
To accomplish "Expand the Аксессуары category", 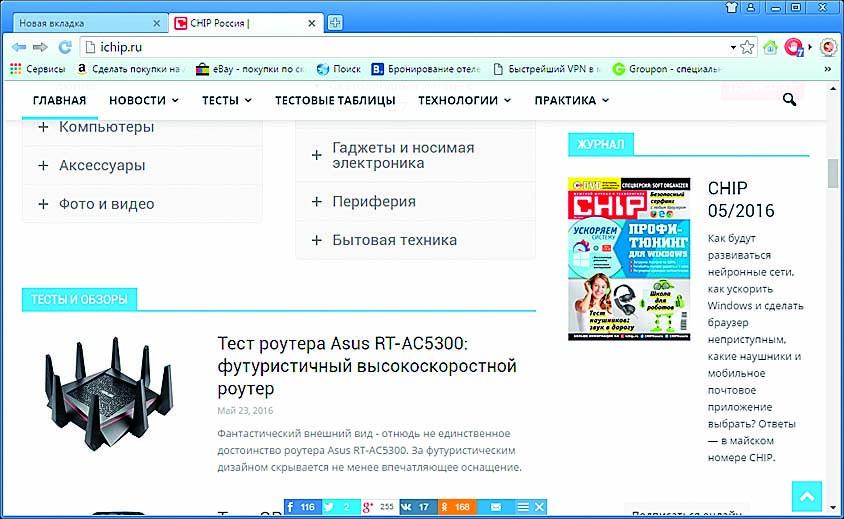I will (44, 165).
